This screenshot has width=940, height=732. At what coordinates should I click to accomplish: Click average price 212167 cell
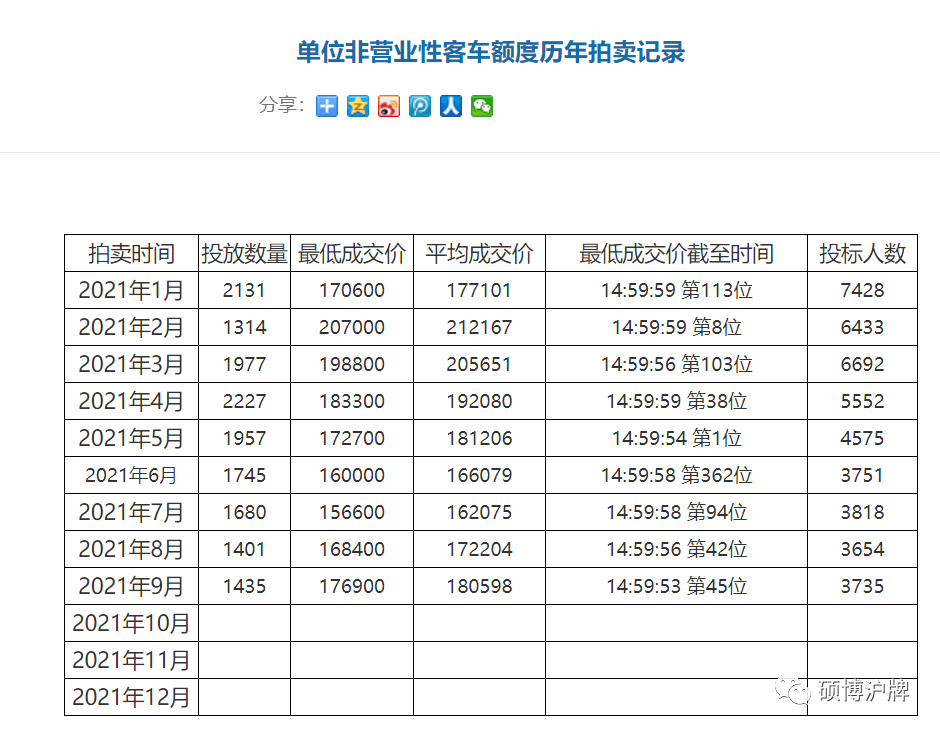(x=479, y=328)
